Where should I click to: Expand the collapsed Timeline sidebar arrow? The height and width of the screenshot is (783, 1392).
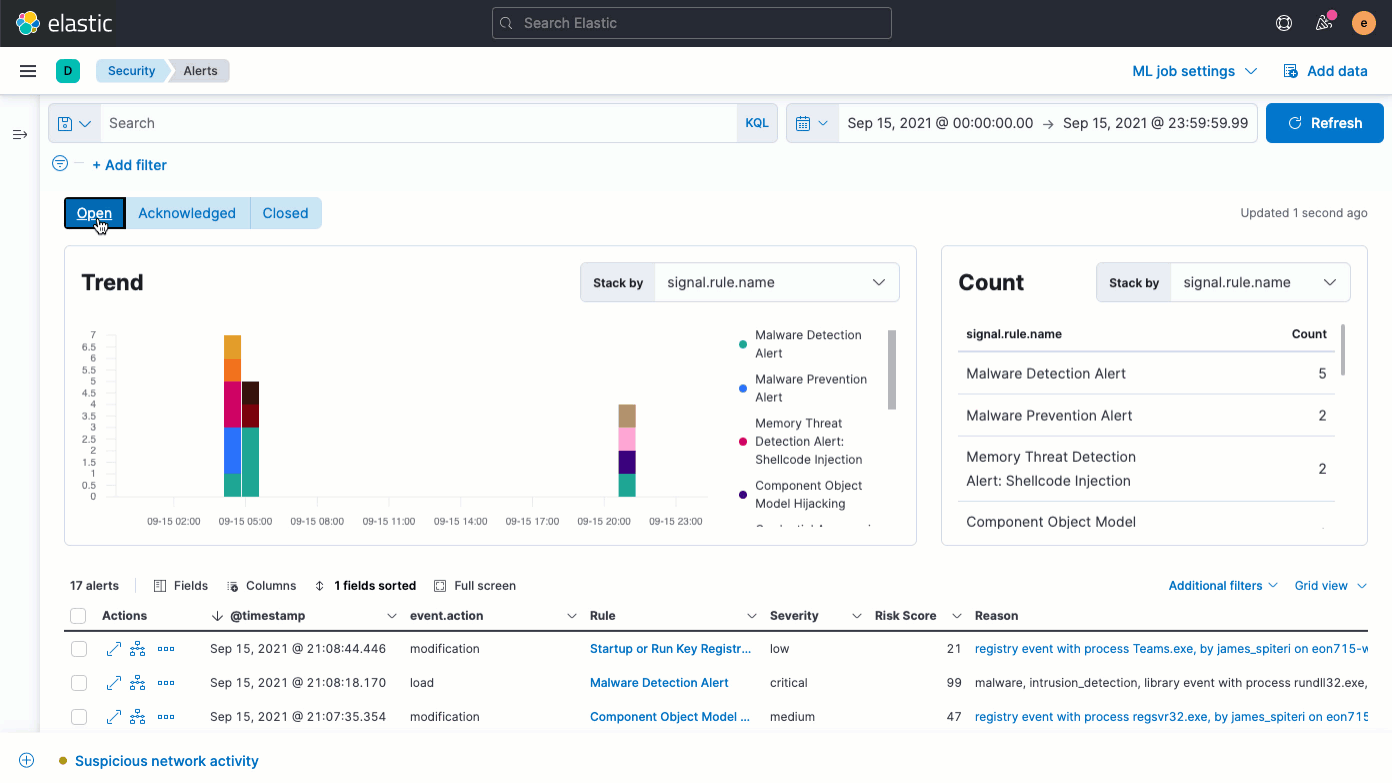point(19,133)
